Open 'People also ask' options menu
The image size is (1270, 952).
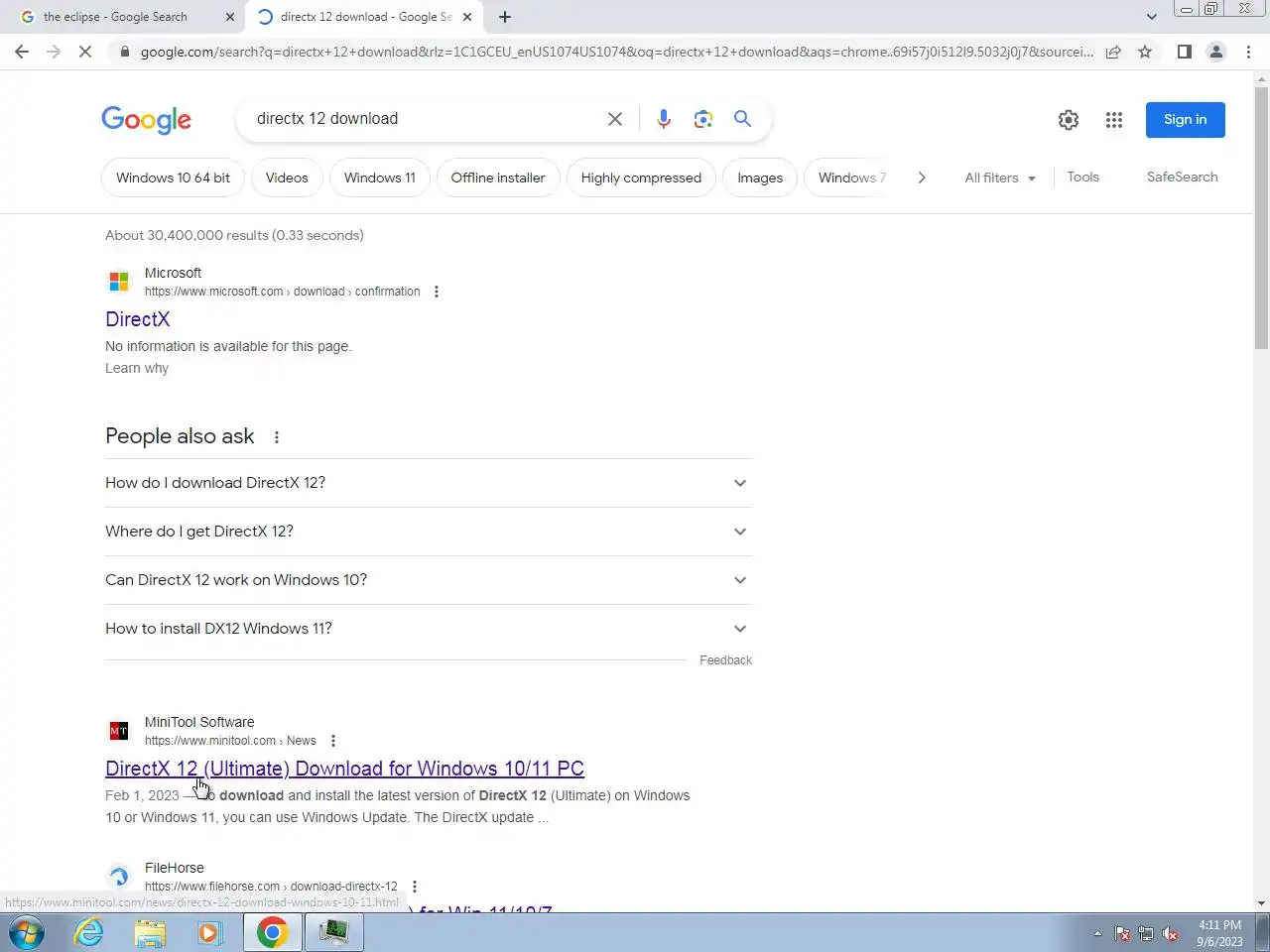[x=277, y=437]
